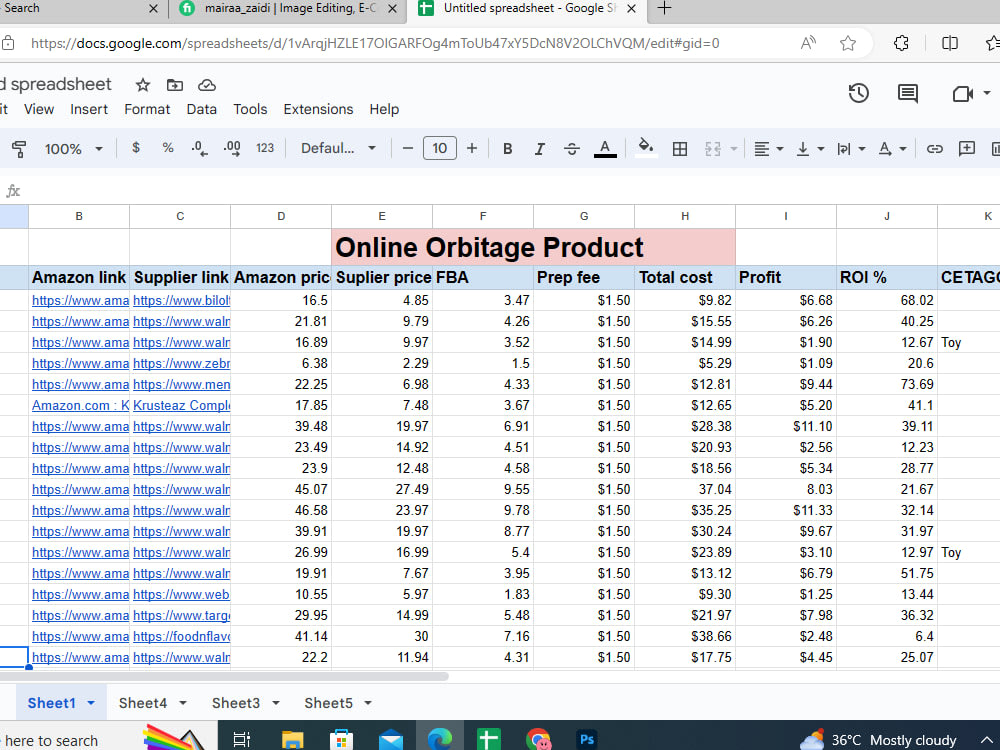Open the Data menu

[202, 109]
